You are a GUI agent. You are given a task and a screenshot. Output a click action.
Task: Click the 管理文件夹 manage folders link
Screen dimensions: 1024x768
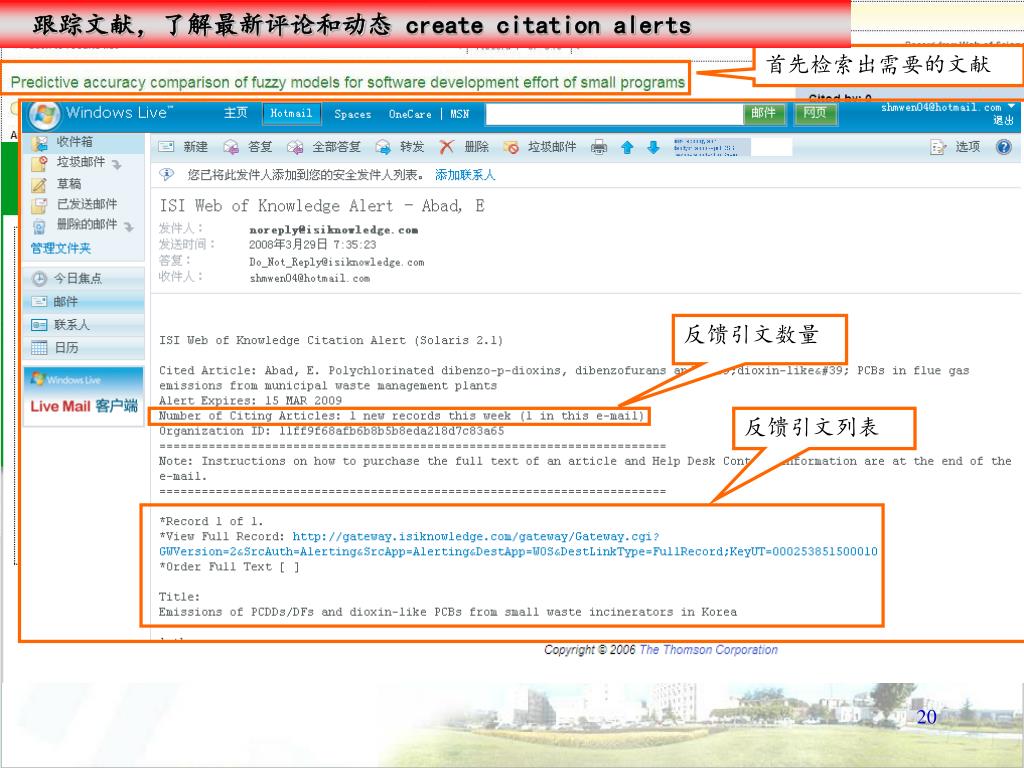pyautogui.click(x=61, y=248)
